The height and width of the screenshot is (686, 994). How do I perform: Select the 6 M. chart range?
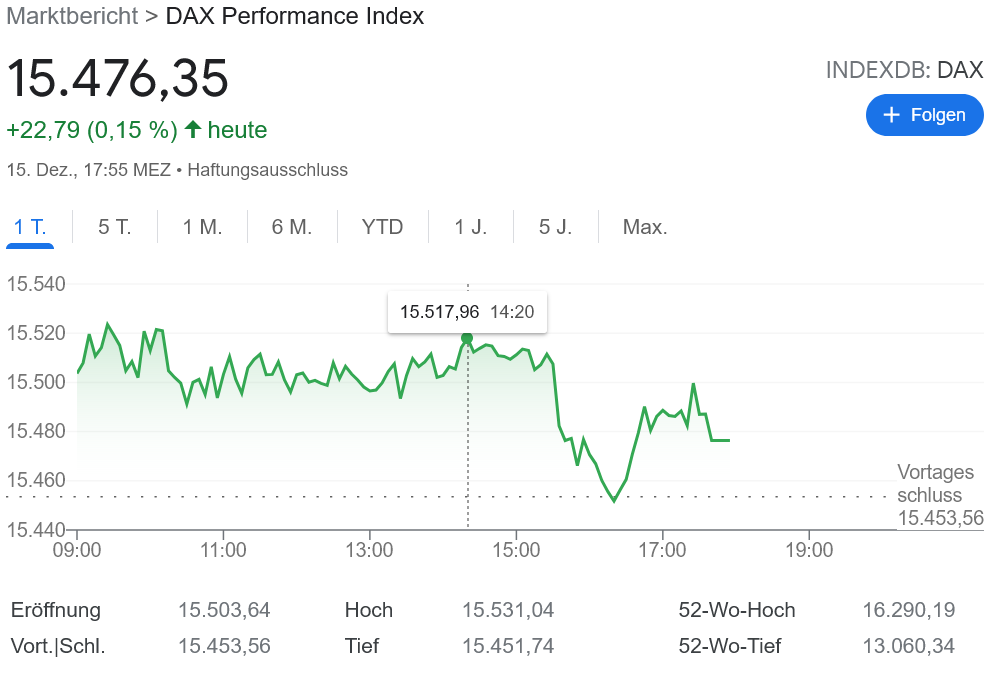292,227
